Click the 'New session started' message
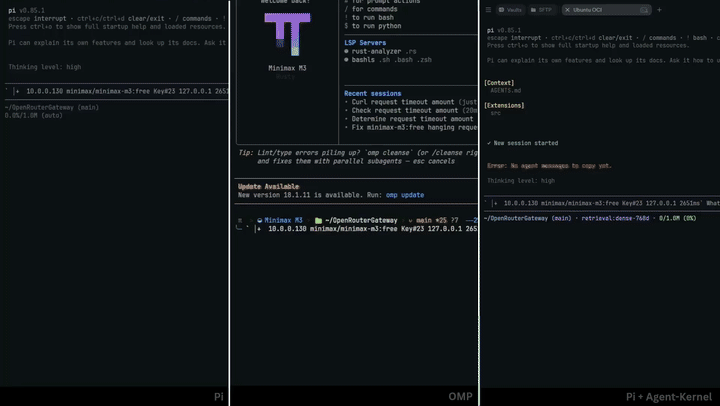The width and height of the screenshot is (720, 406). pos(523,143)
